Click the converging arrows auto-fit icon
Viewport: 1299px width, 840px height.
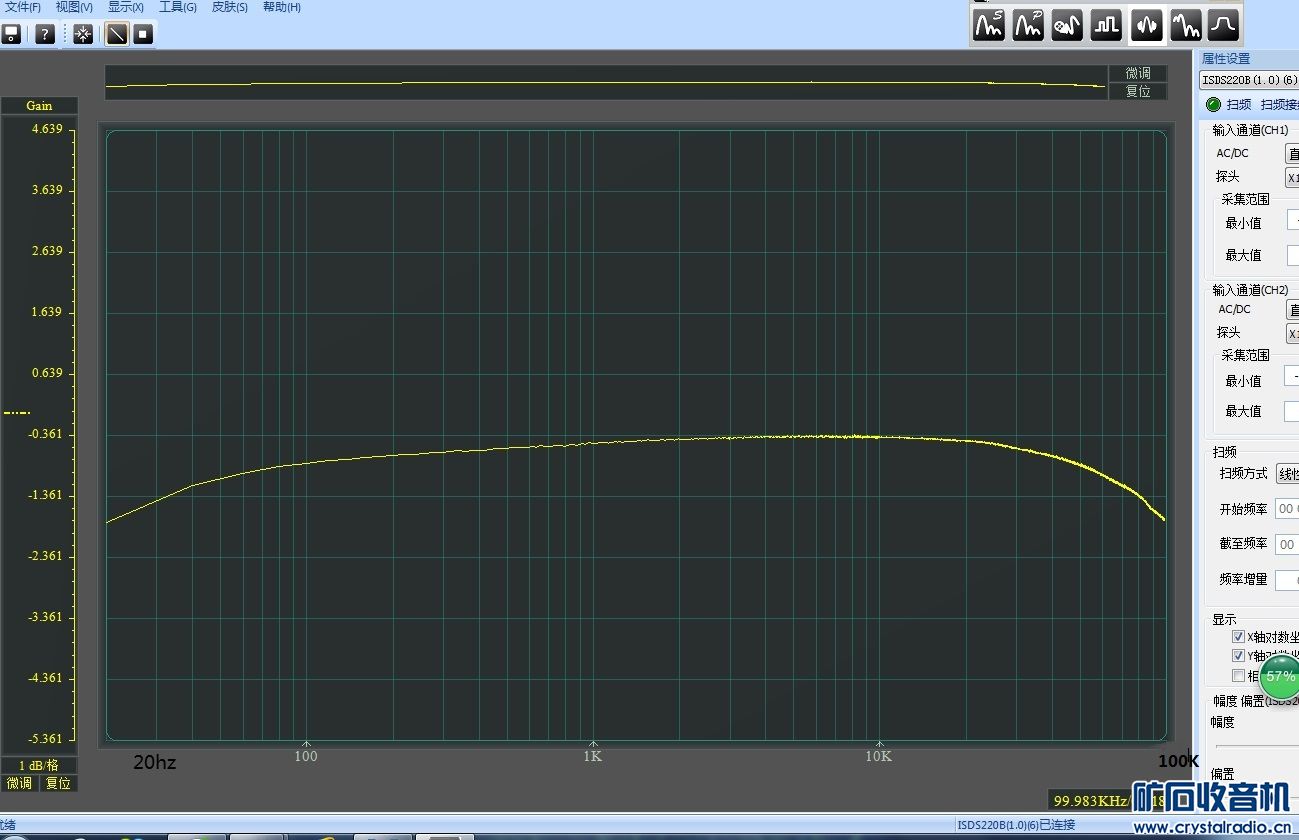pyautogui.click(x=83, y=34)
